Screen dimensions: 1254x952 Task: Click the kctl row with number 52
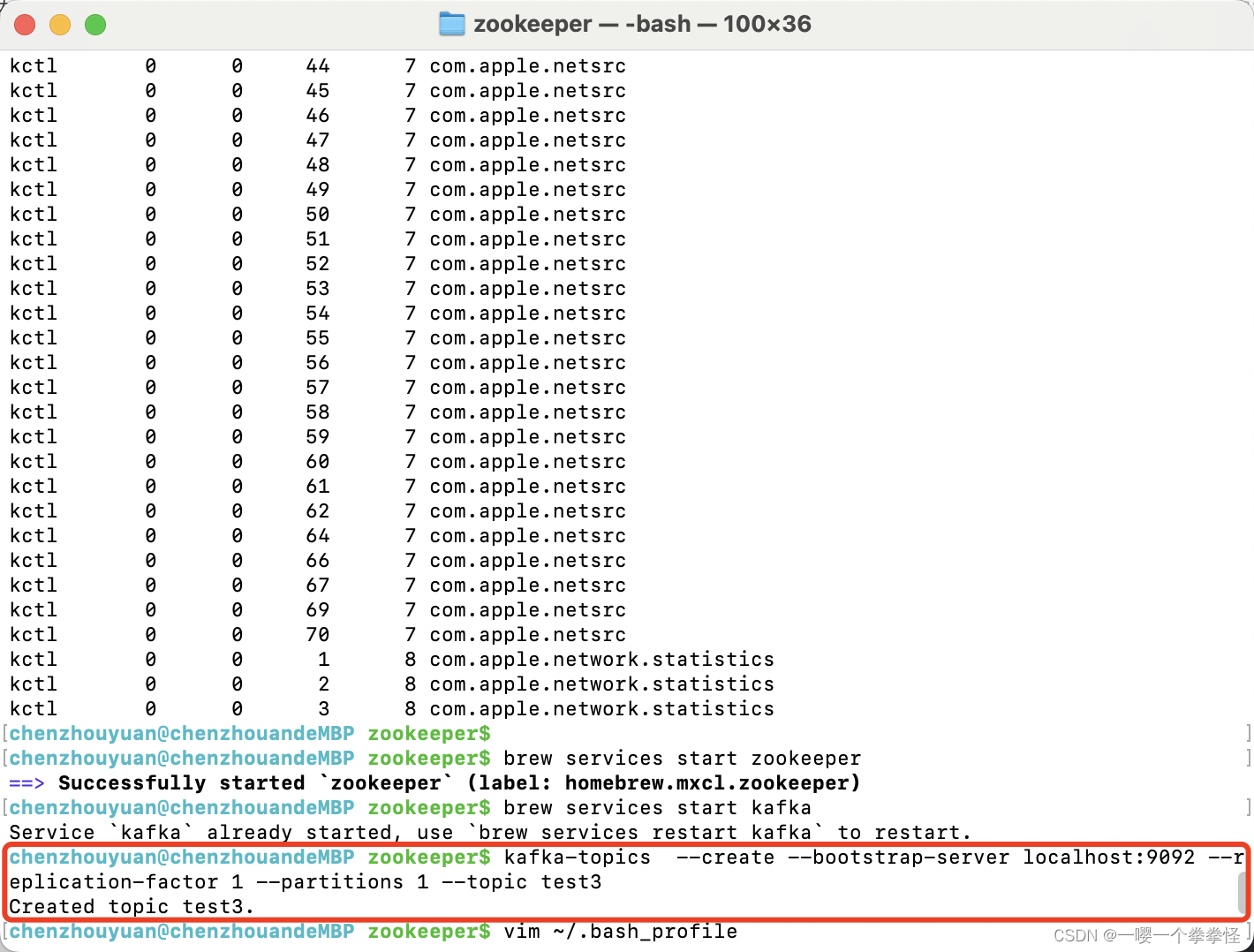pos(318,264)
